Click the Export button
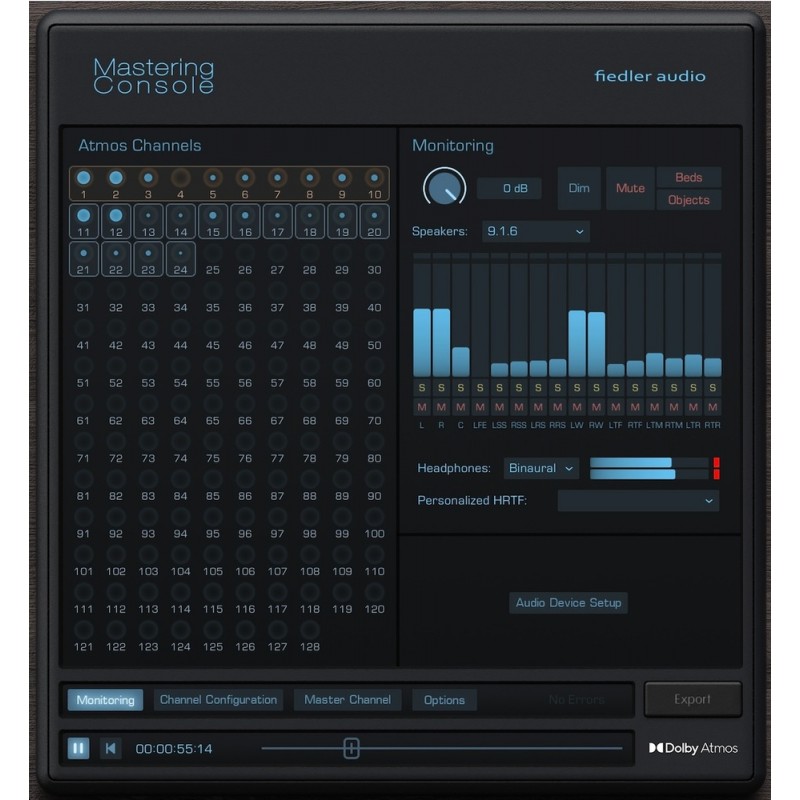Image resolution: width=800 pixels, height=800 pixels. point(693,700)
